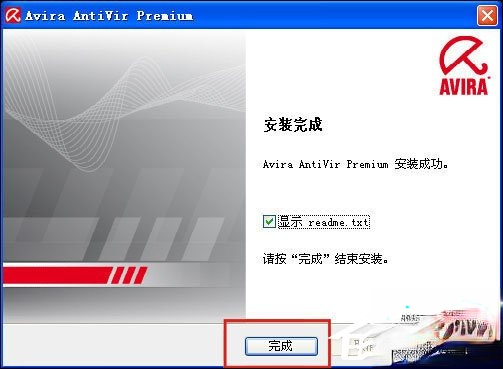Uncheck the 显示 readme.txt checkbox
This screenshot has width=503, height=369.
coord(269,222)
